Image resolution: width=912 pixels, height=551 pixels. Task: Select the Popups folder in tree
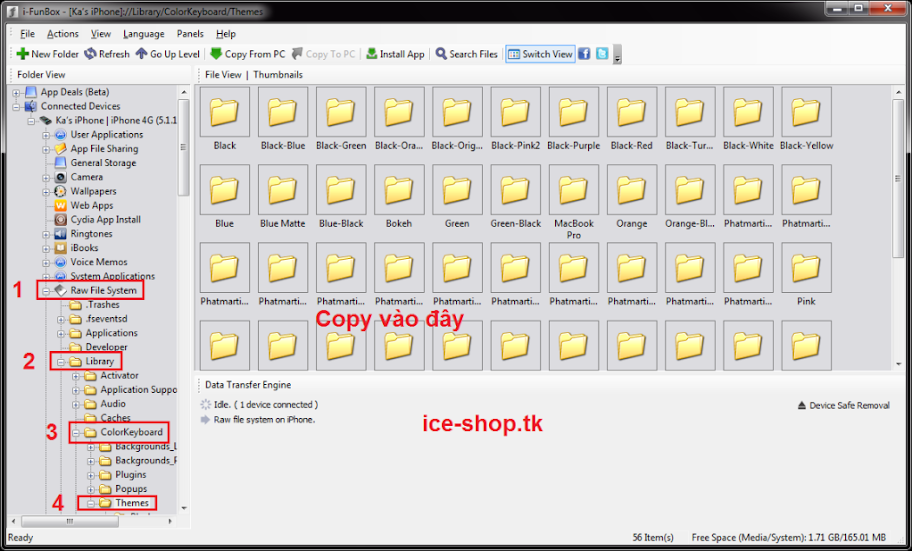click(x=131, y=489)
